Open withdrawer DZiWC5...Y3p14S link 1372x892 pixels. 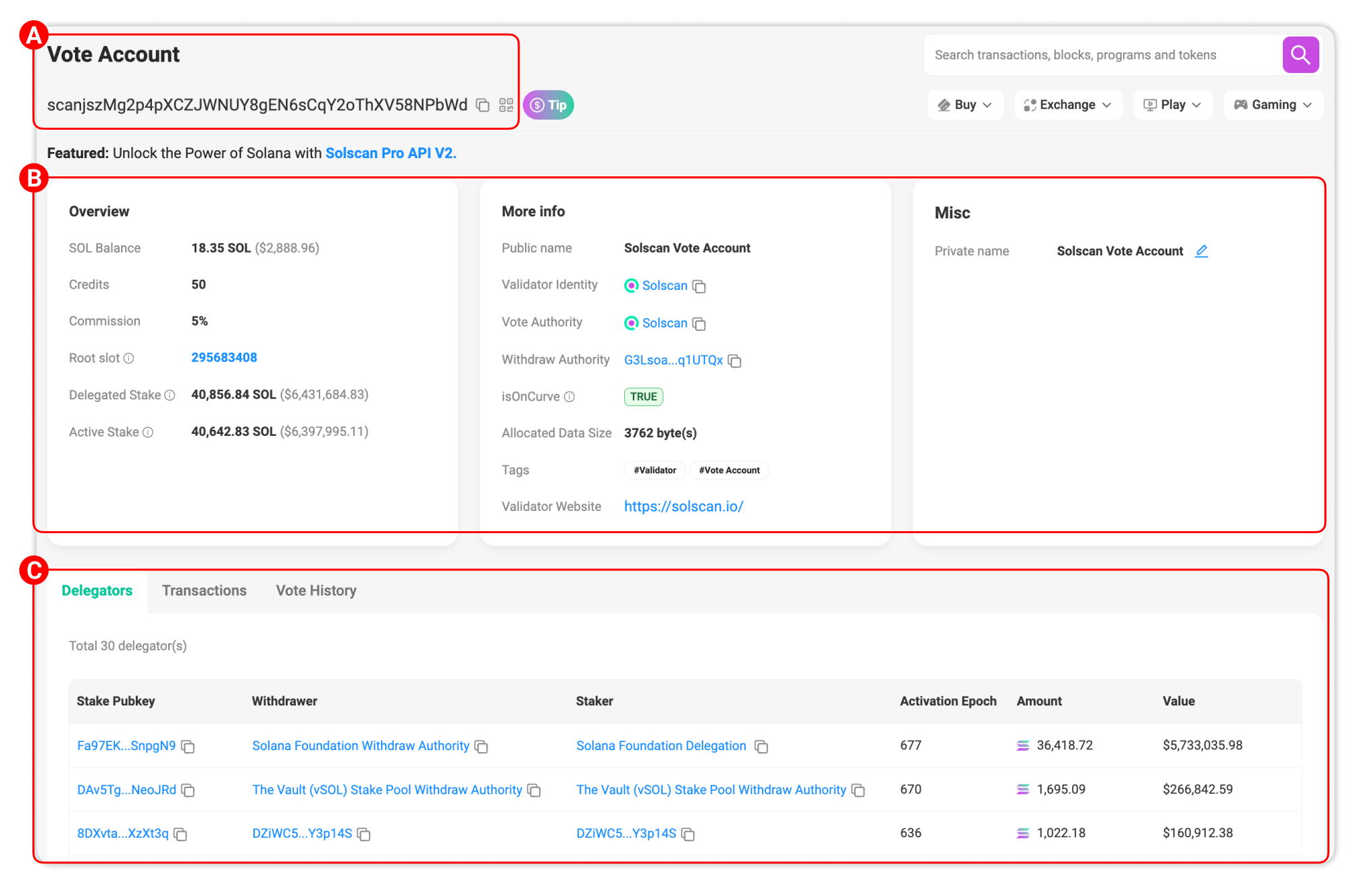pos(302,833)
